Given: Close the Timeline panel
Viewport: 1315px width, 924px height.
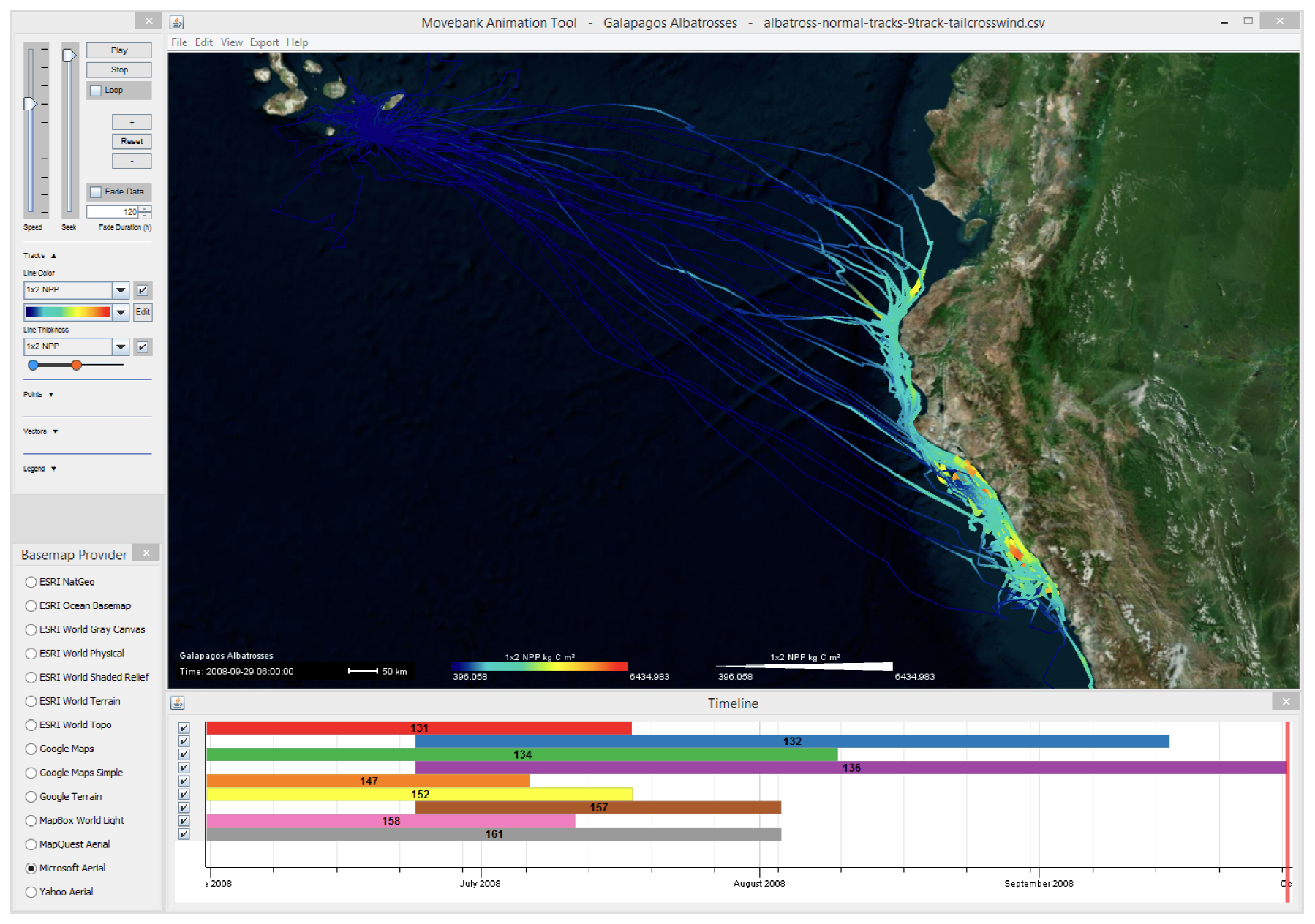Looking at the screenshot, I should coord(1286,702).
